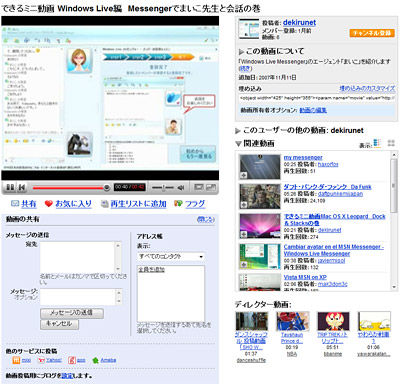Adjust the player volume slider
The width and height of the screenshot is (400, 384).
(x=163, y=188)
